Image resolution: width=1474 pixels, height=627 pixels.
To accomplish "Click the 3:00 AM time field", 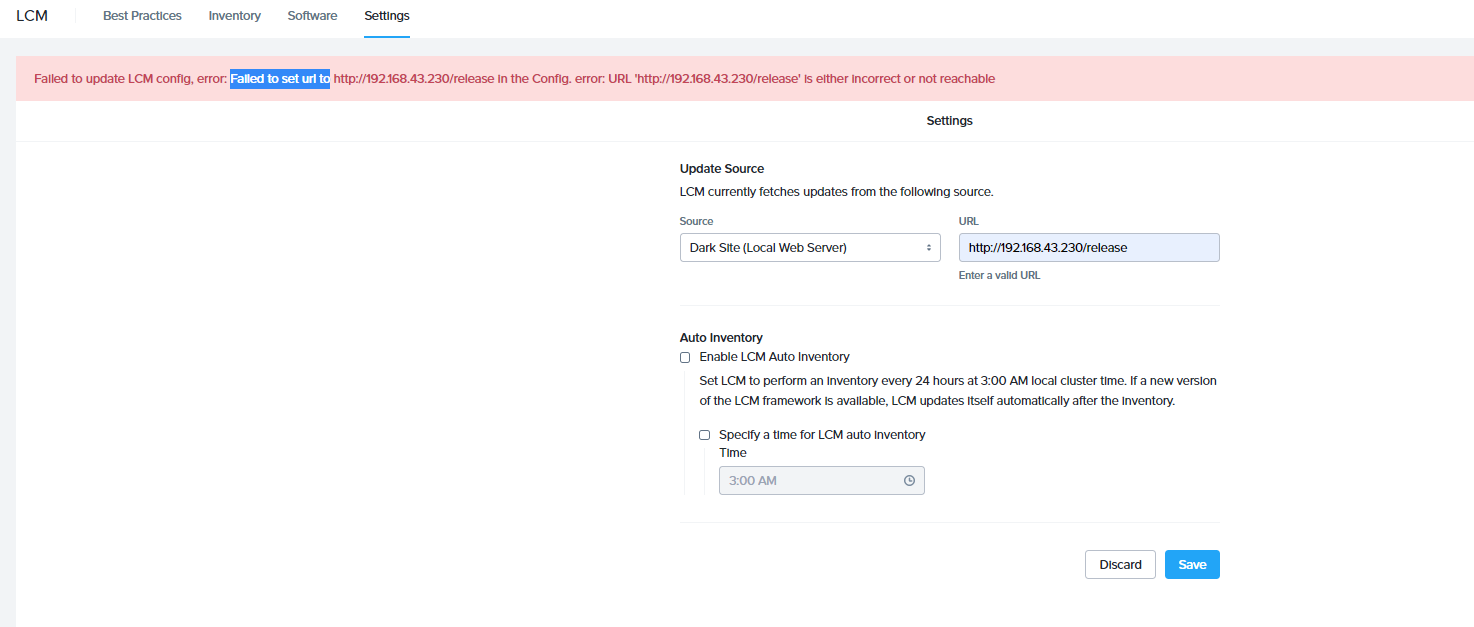I will click(x=822, y=481).
